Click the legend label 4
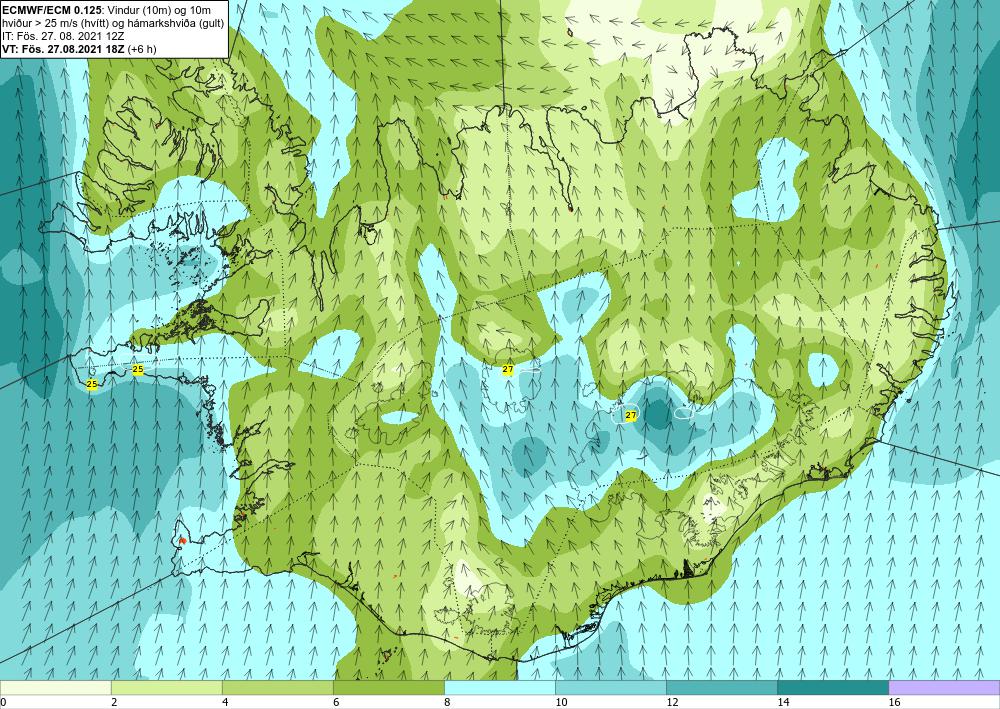This screenshot has width=1000, height=709. [x=225, y=702]
